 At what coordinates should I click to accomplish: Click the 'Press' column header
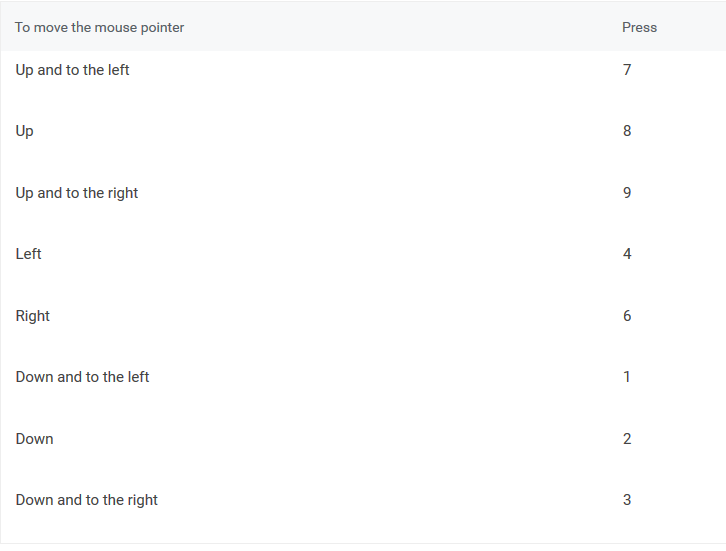point(639,28)
